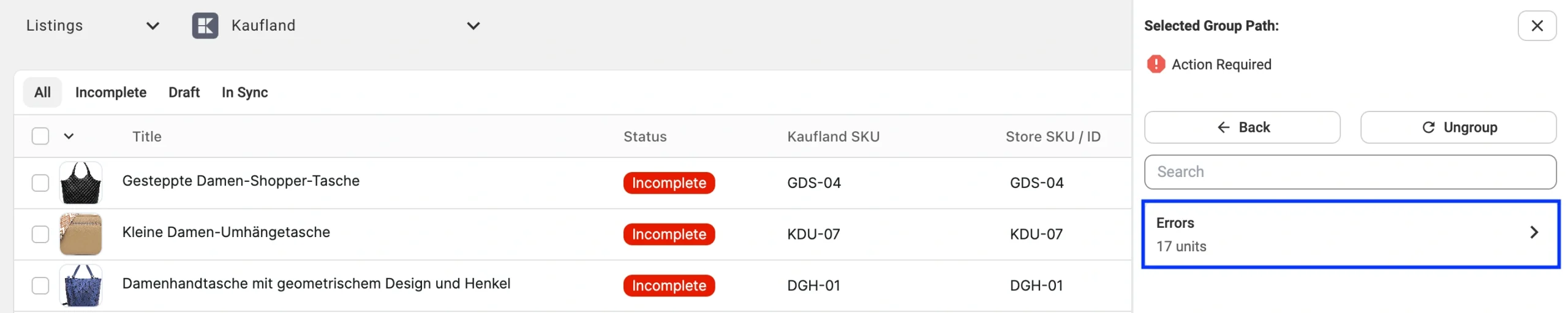The width and height of the screenshot is (1568, 313).
Task: Go back using the Back button
Action: click(1242, 127)
